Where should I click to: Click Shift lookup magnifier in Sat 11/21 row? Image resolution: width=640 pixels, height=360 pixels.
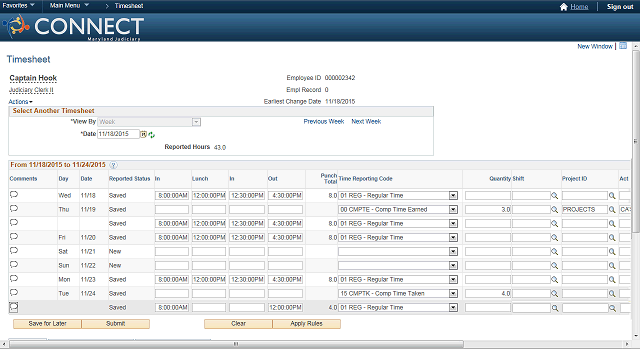tap(554, 252)
